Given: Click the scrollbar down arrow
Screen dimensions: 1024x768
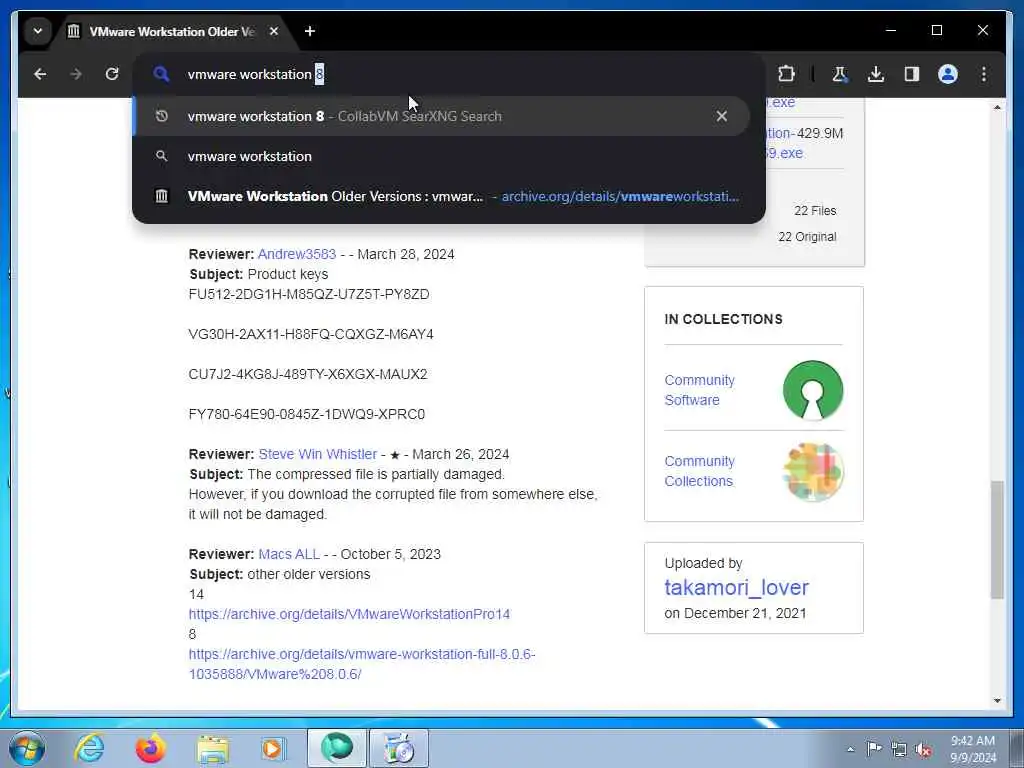Looking at the screenshot, I should (997, 700).
